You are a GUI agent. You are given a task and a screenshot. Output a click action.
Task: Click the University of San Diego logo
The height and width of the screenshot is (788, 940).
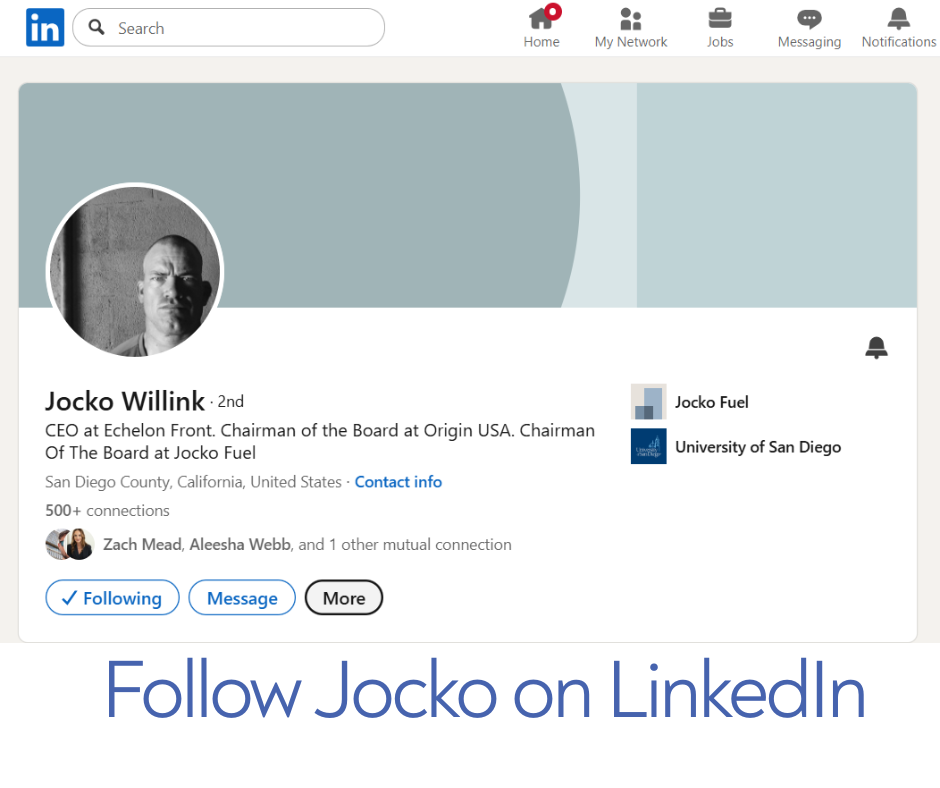pyautogui.click(x=648, y=446)
